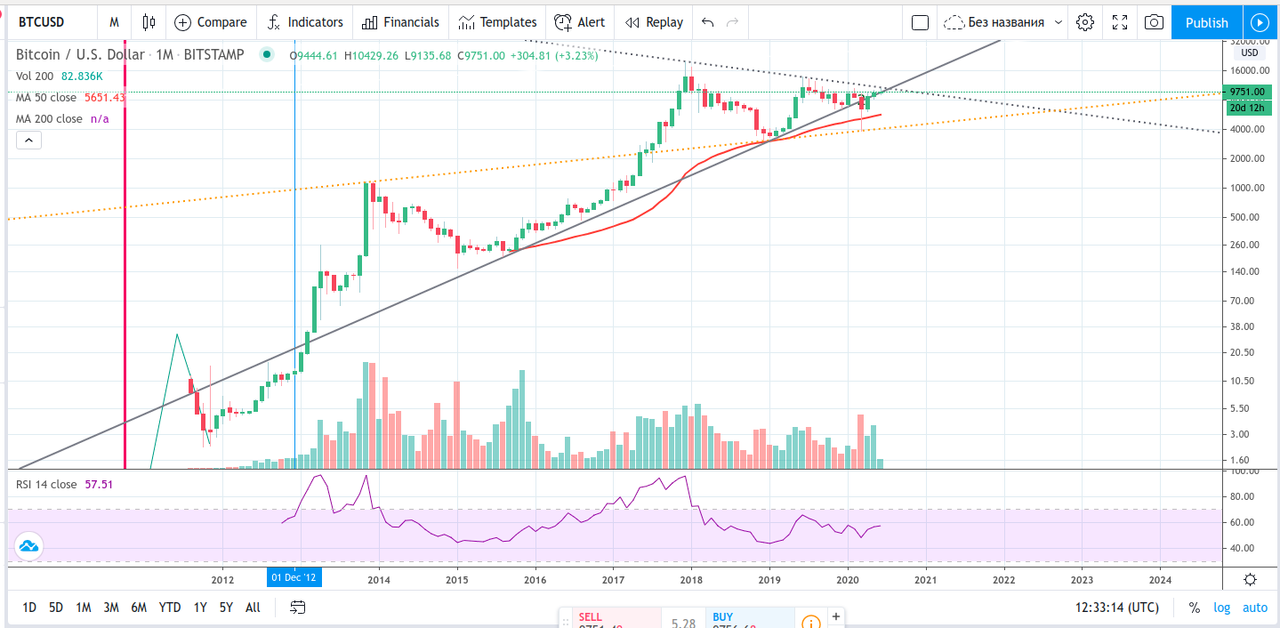
Task: Toggle logarithmic scale
Action: coord(1222,607)
